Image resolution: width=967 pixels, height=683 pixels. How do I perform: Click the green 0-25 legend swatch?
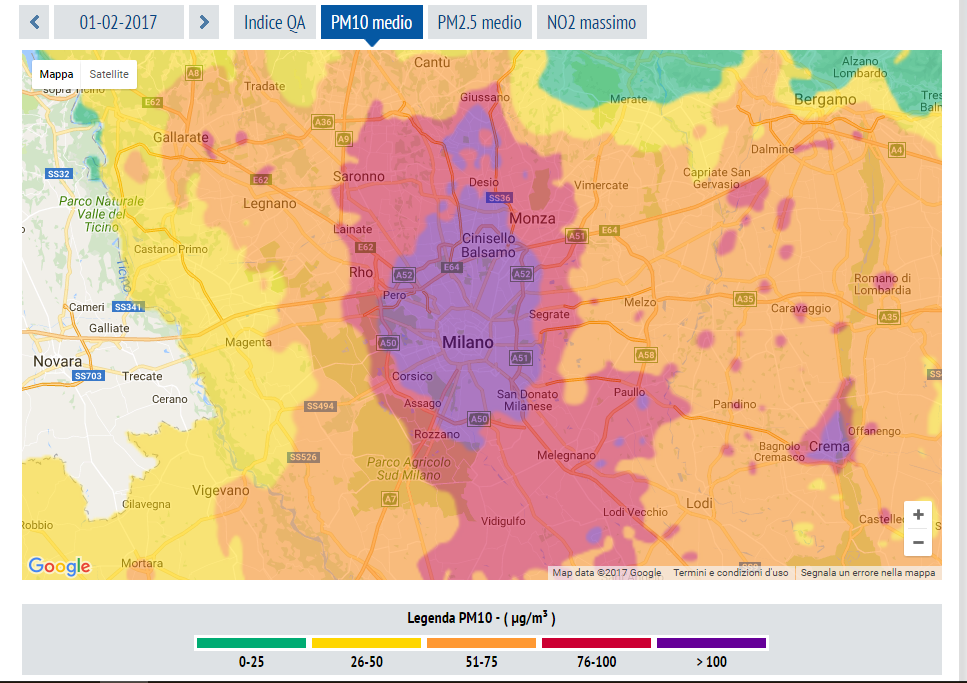click(251, 643)
